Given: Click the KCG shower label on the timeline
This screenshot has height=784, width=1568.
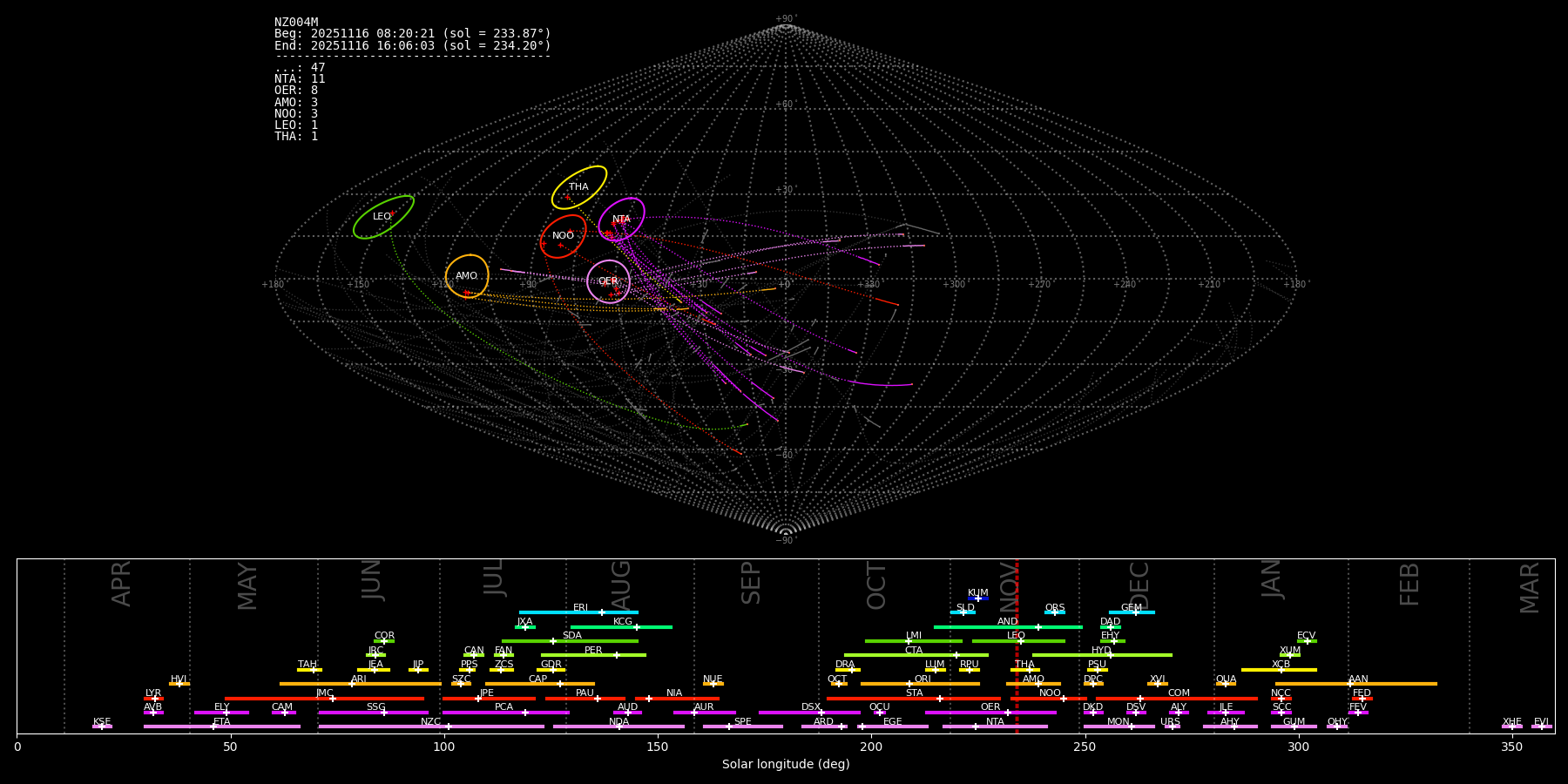Looking at the screenshot, I should tap(623, 622).
